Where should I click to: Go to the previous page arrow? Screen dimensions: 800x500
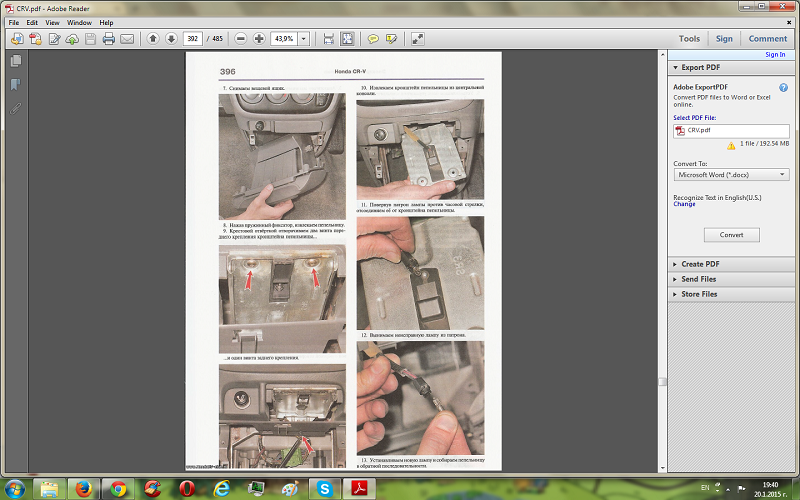153,39
